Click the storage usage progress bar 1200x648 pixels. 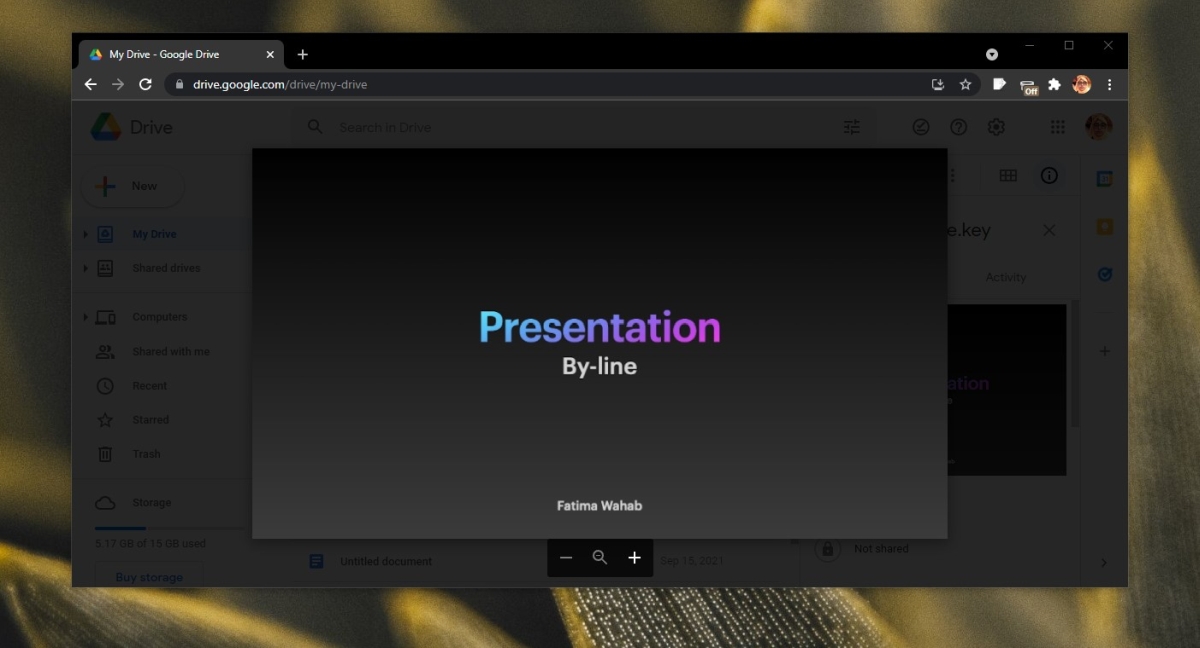[x=170, y=528]
